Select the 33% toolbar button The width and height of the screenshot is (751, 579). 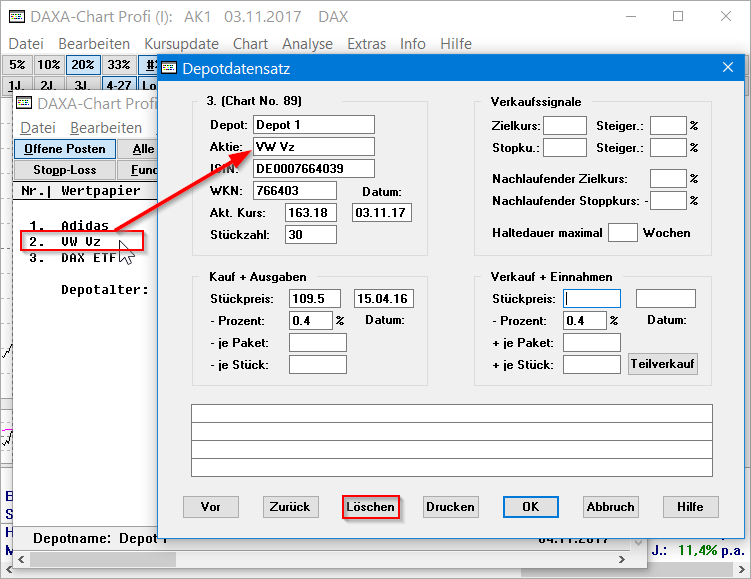pos(118,65)
